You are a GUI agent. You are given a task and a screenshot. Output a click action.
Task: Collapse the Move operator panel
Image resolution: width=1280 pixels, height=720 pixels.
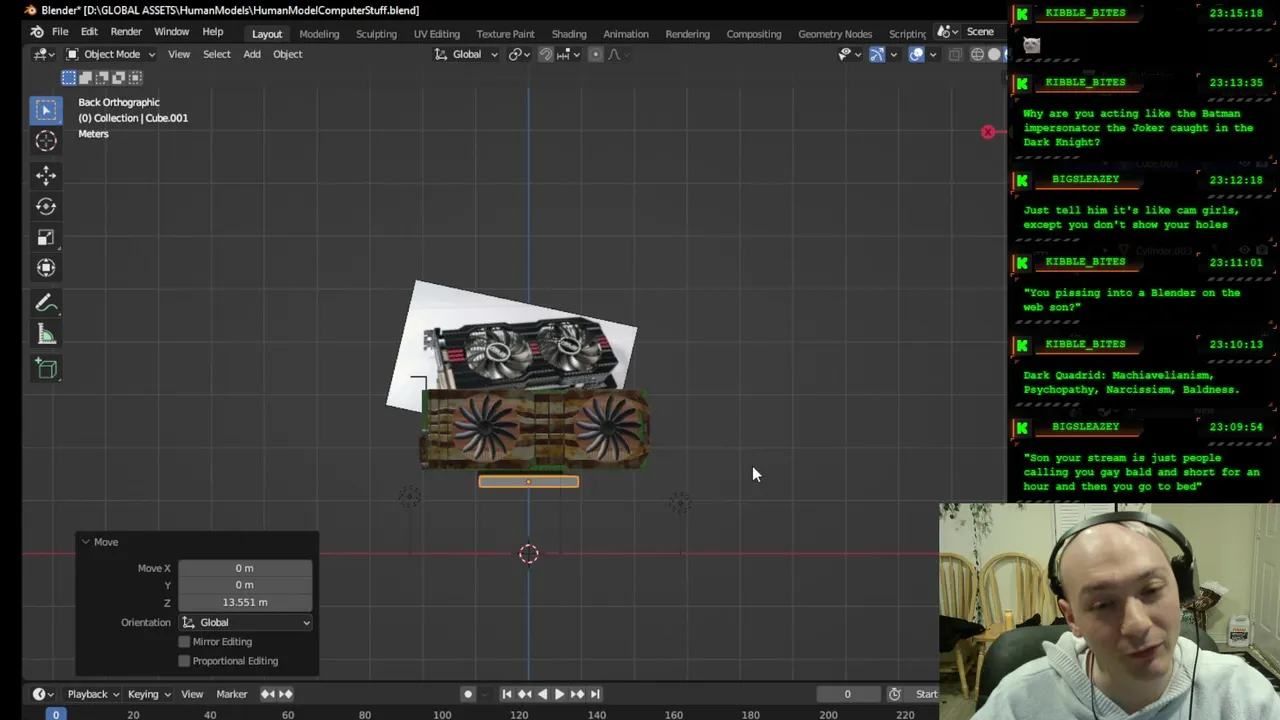coord(86,542)
